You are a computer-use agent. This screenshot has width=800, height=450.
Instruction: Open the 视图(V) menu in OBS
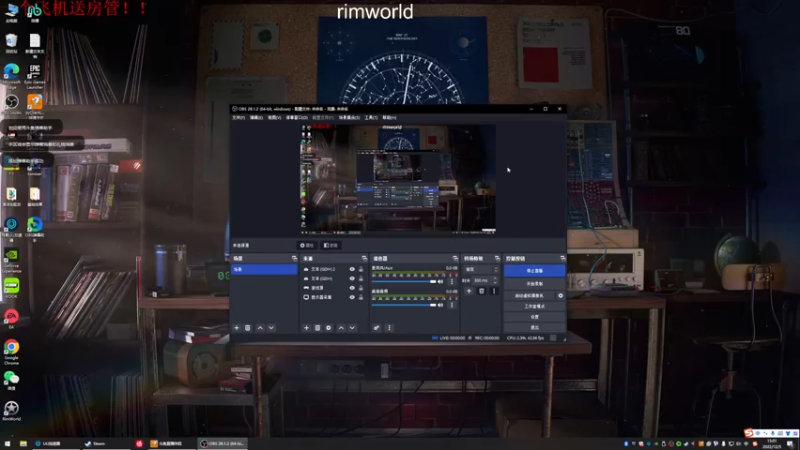click(274, 118)
